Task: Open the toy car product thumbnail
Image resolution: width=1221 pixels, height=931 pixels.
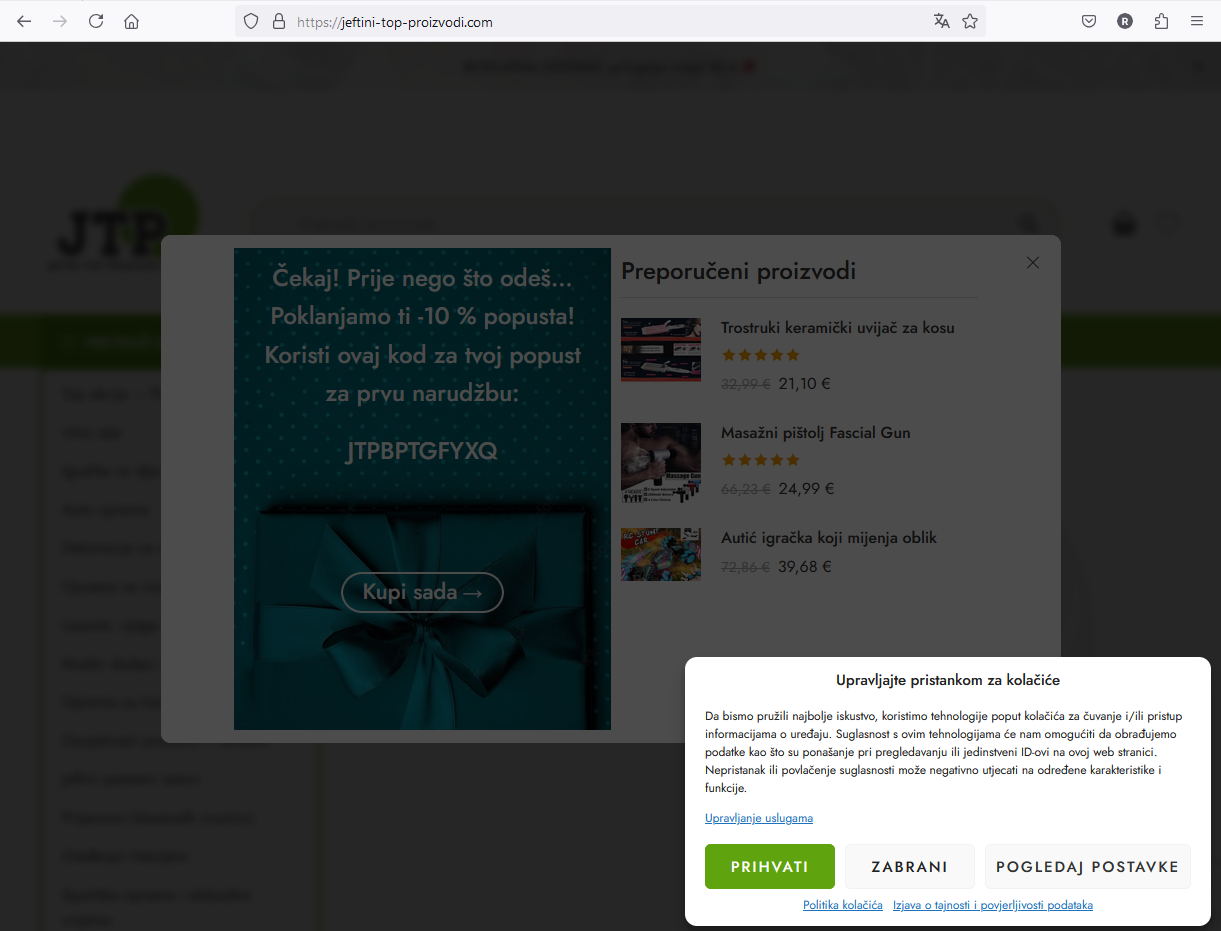Action: [x=661, y=554]
